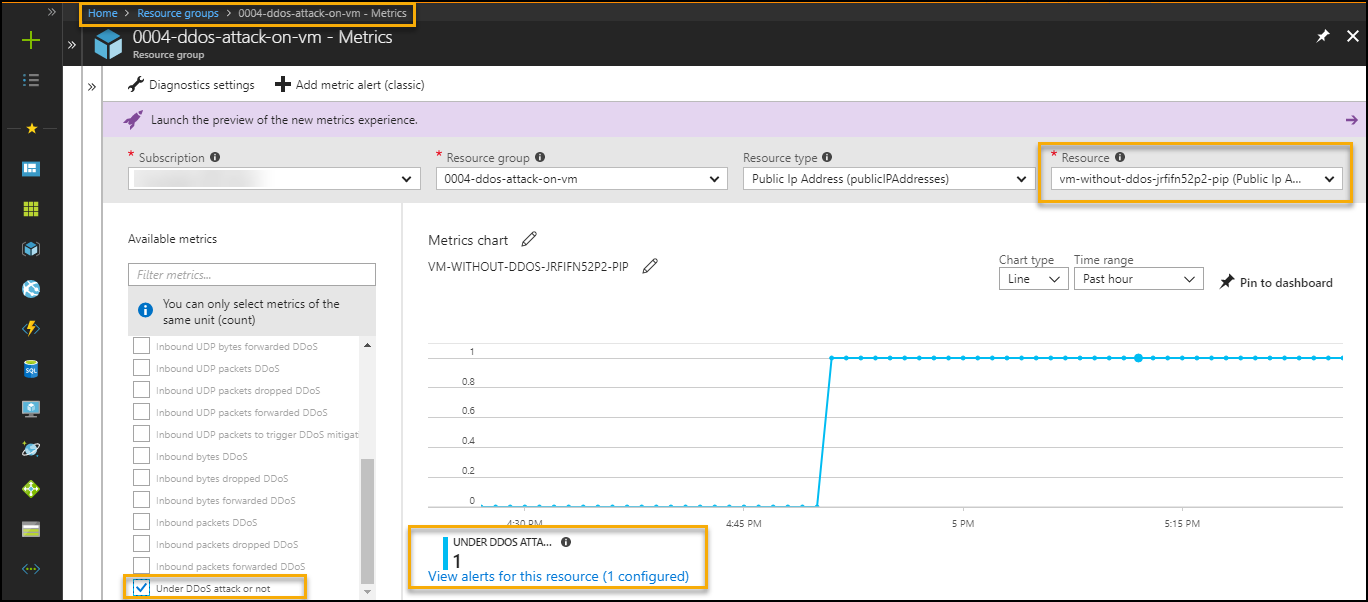Image resolution: width=1368 pixels, height=602 pixels.
Task: Open the Virtual machines monitor icon
Action: (31, 409)
